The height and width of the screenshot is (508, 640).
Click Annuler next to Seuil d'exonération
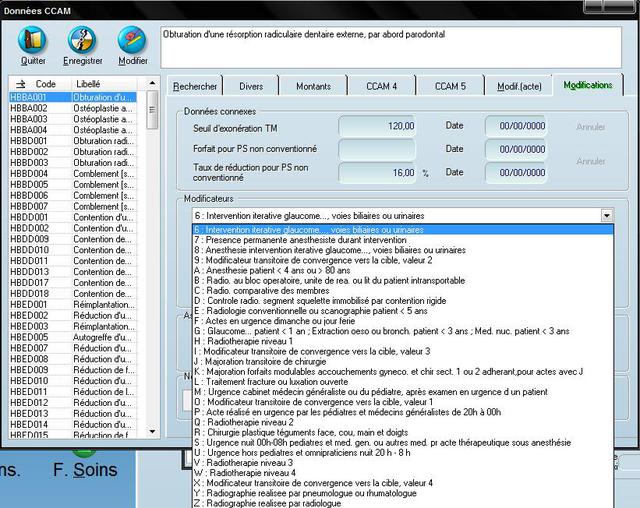tap(591, 127)
